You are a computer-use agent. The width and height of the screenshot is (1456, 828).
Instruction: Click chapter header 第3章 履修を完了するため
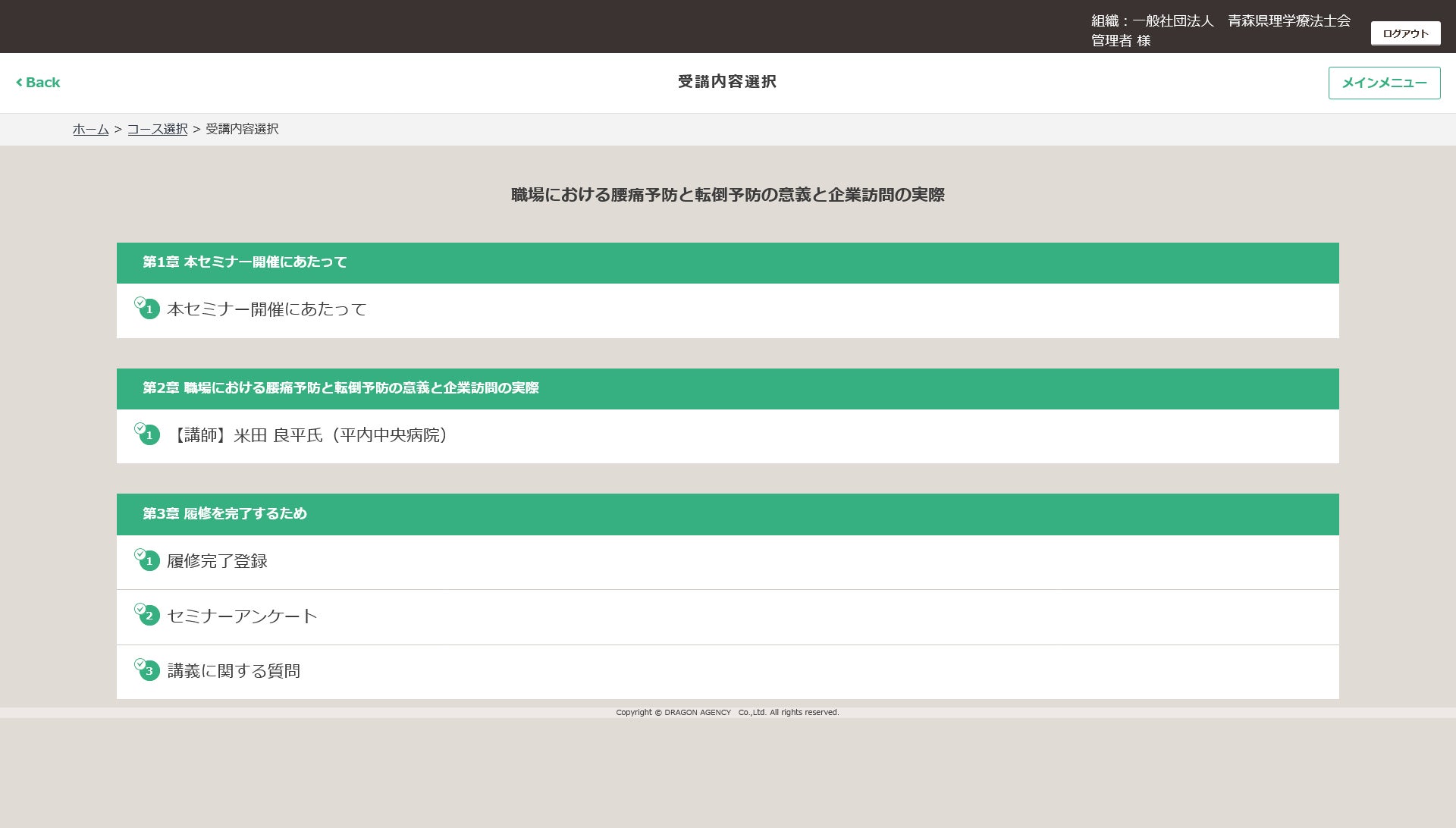pos(224,514)
